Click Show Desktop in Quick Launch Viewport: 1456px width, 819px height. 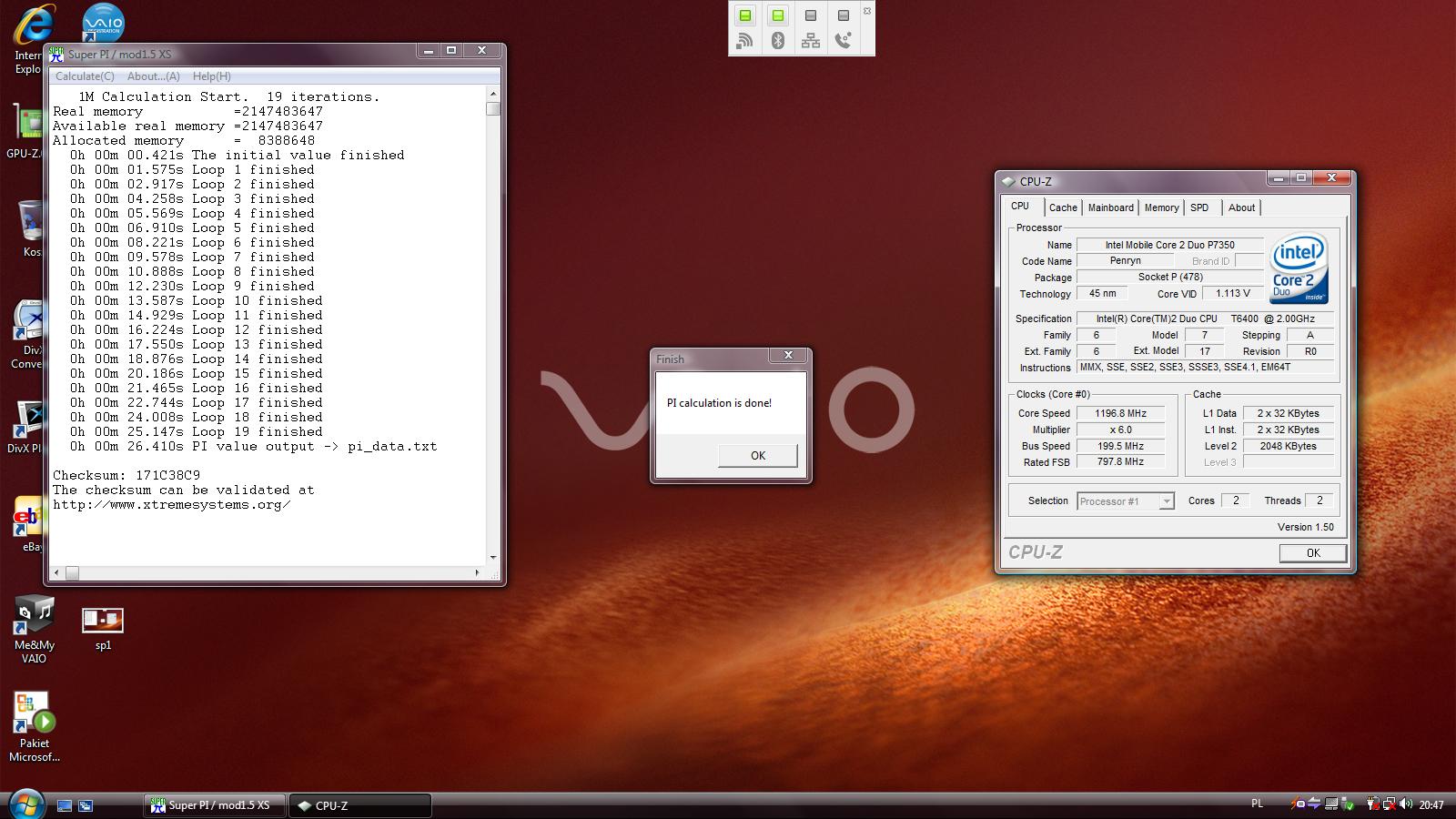tap(65, 805)
